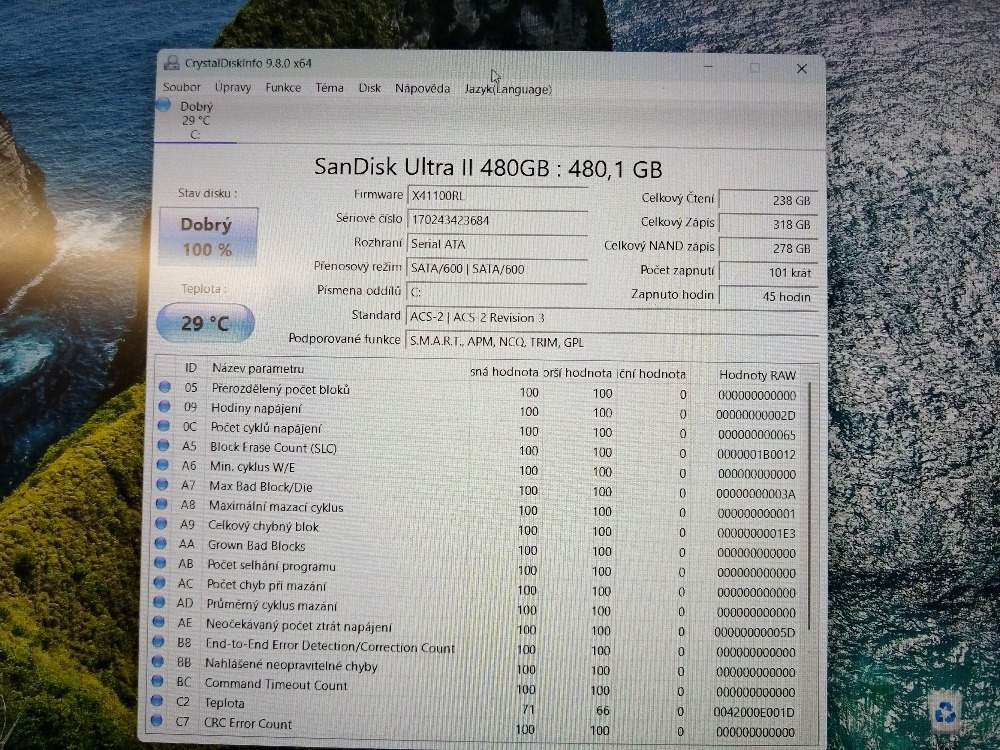The image size is (1000, 750).
Task: Open the Téma menu
Action: click(329, 88)
